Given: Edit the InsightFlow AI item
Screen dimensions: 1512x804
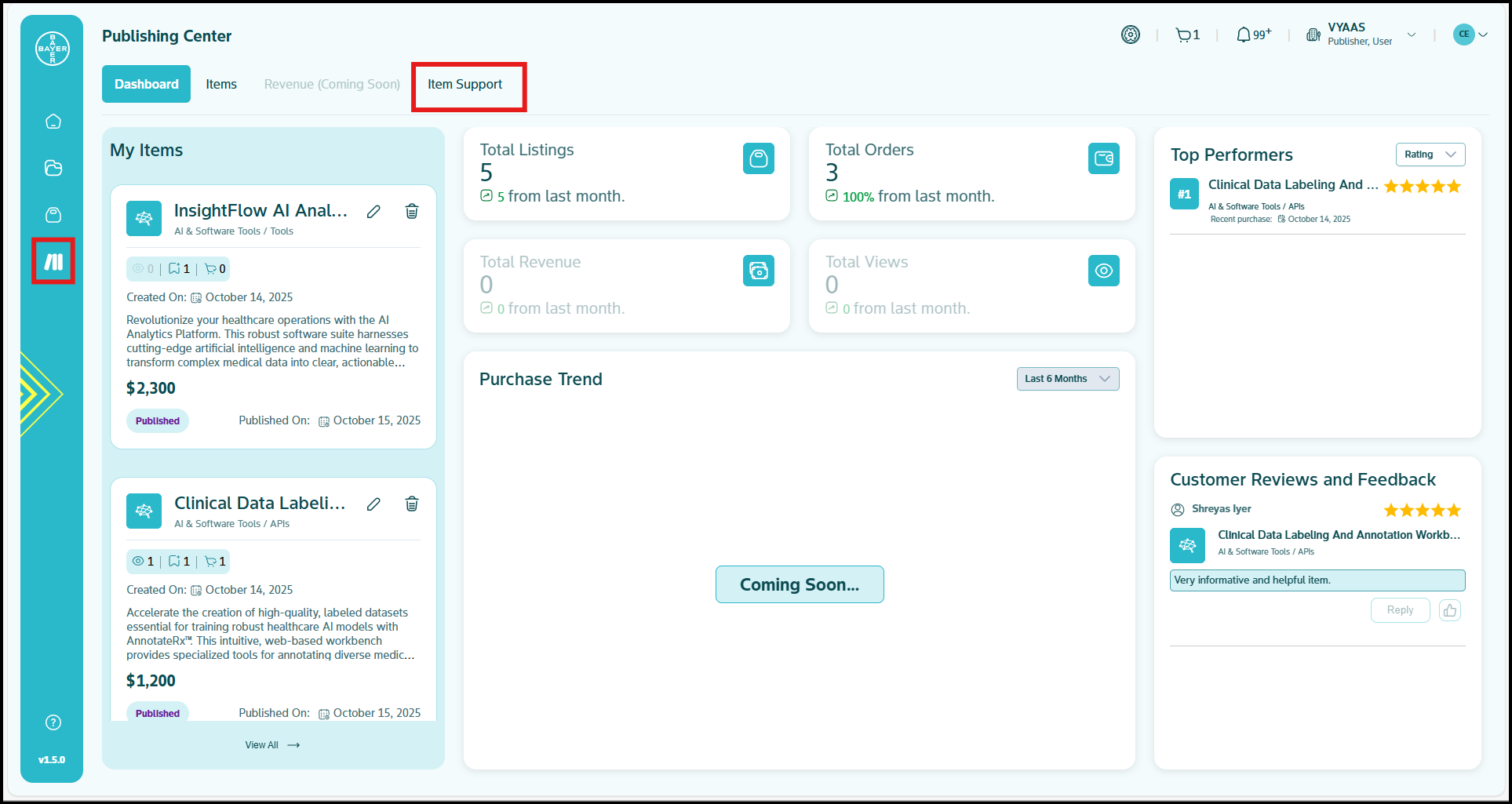Looking at the screenshot, I should (x=373, y=212).
